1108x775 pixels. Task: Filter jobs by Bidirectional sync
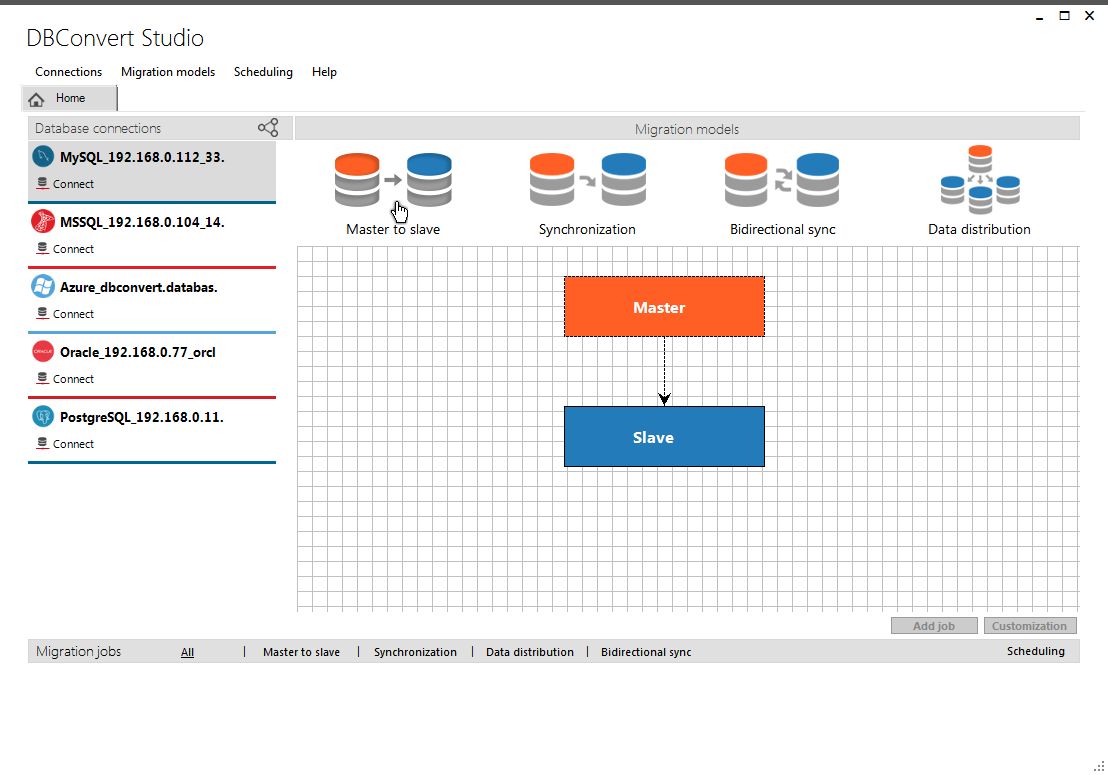coord(645,651)
